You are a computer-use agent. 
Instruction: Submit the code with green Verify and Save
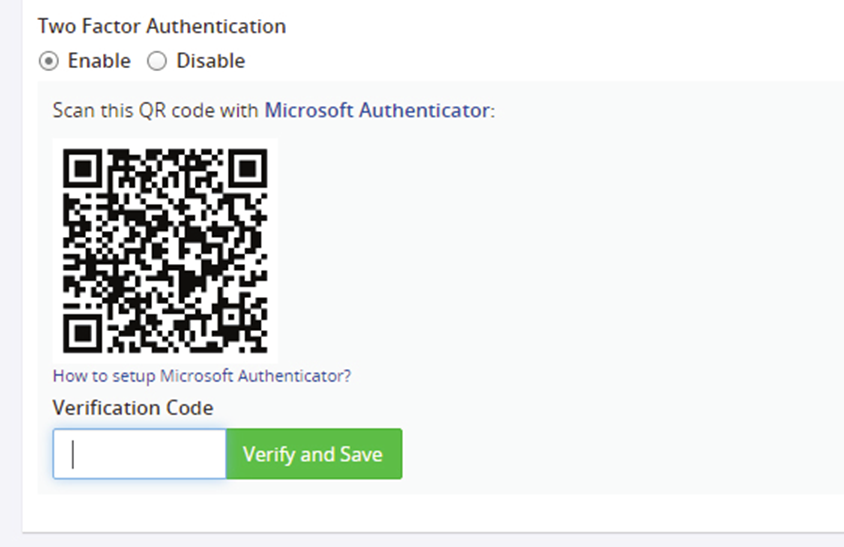314,454
